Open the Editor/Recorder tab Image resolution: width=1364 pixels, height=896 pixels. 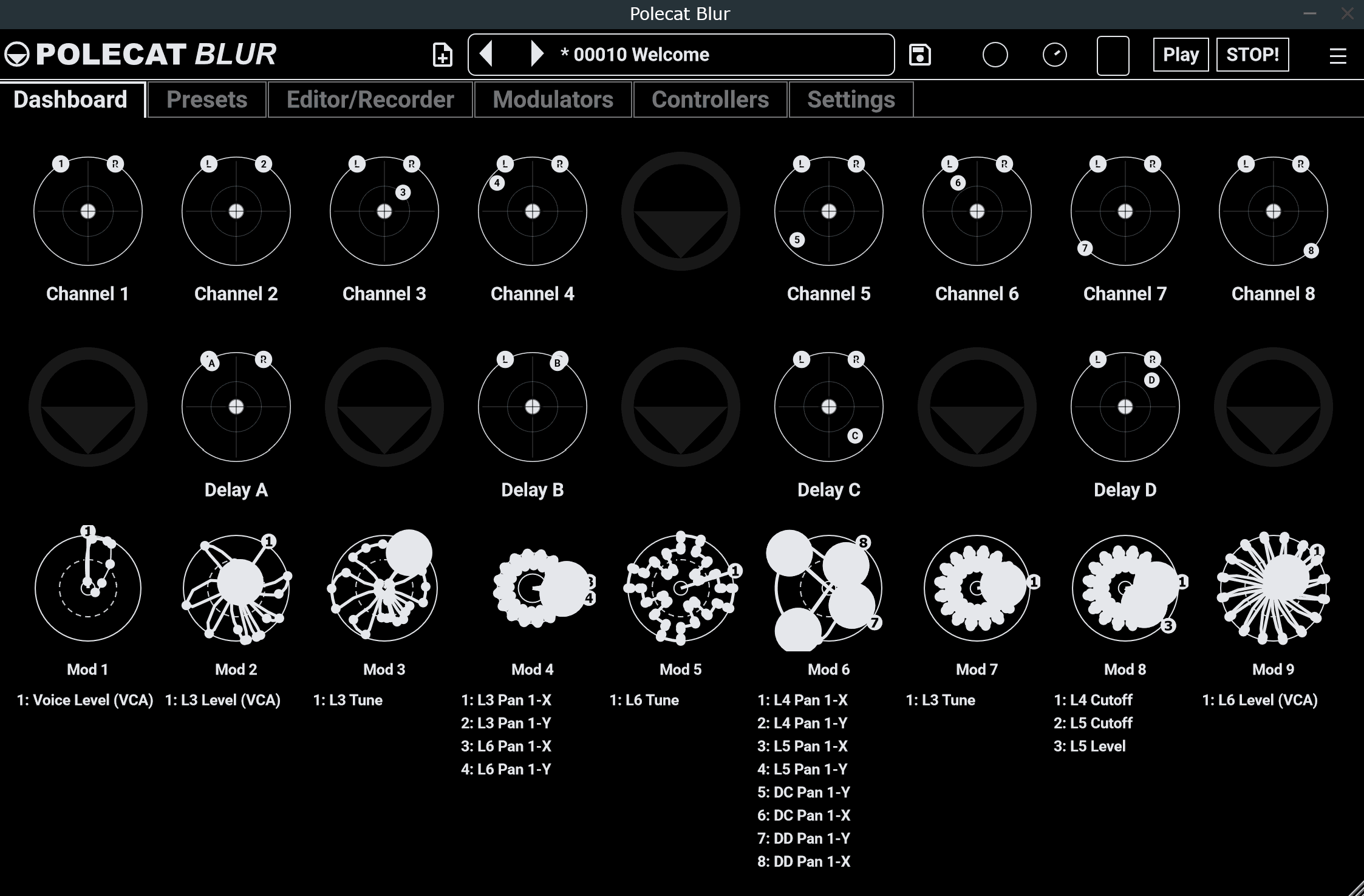click(x=370, y=100)
